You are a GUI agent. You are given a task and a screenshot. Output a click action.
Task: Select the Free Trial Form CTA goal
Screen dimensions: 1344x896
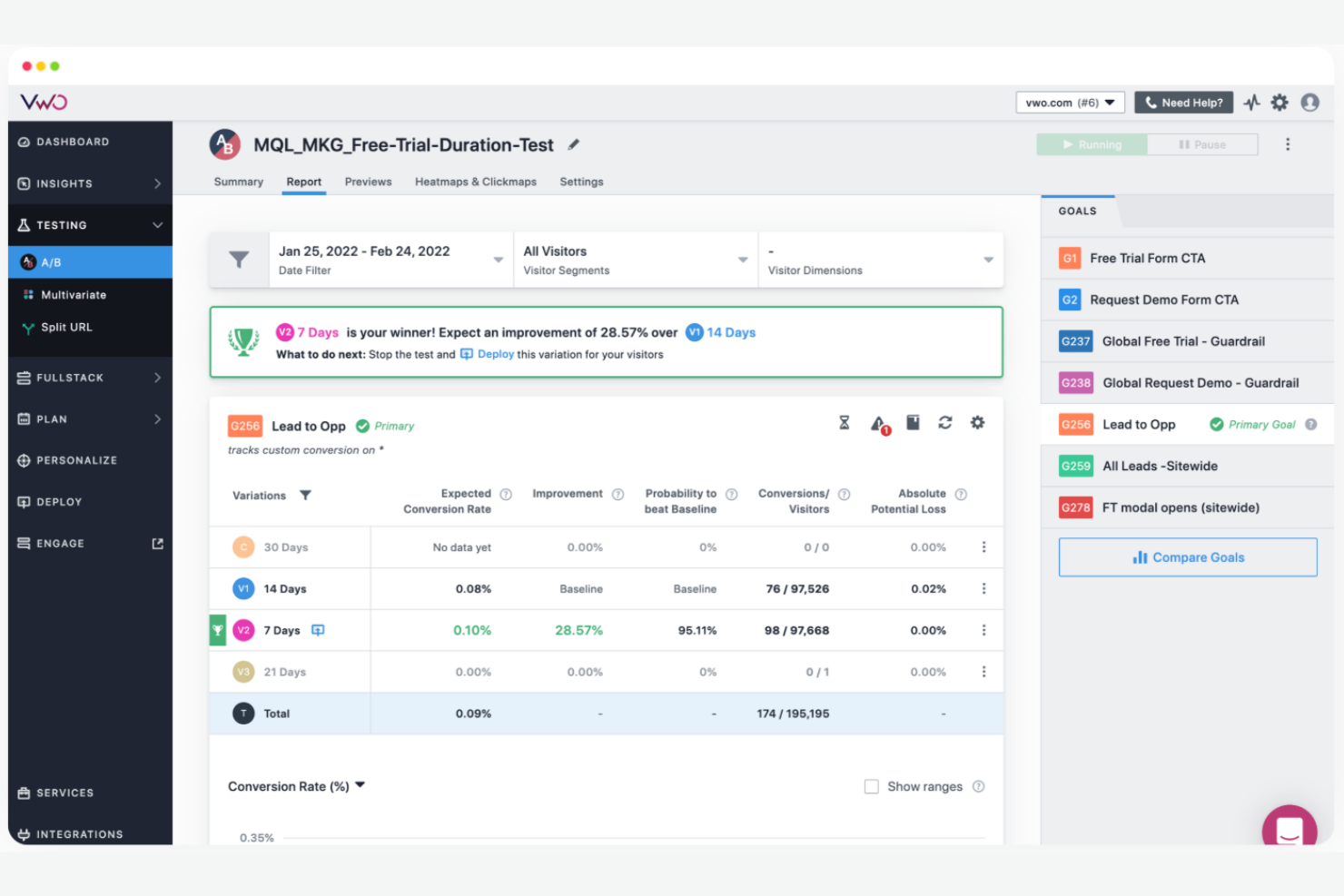[x=1147, y=259]
